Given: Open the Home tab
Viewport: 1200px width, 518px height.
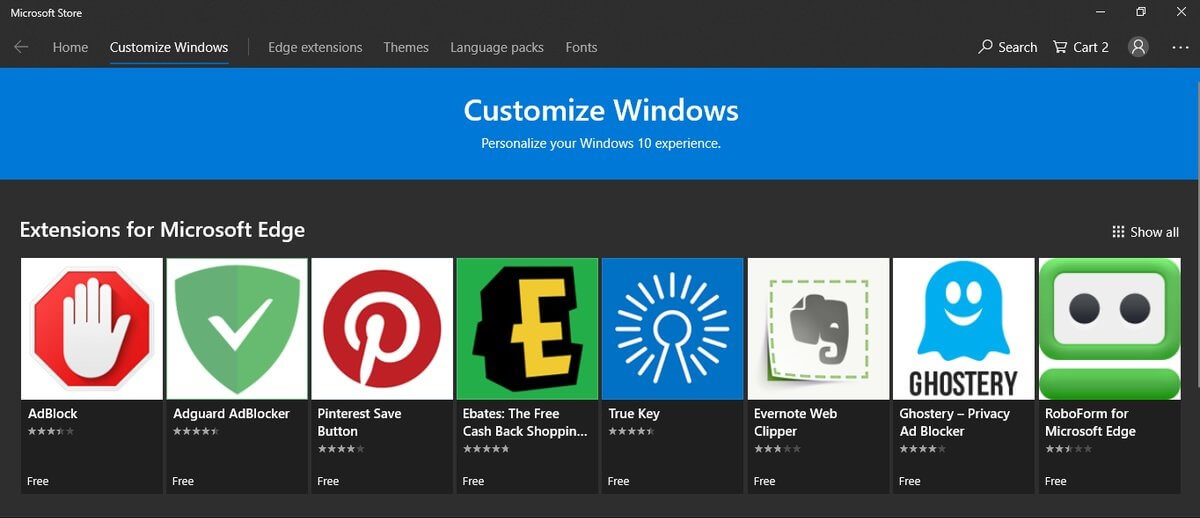Looking at the screenshot, I should tap(70, 47).
